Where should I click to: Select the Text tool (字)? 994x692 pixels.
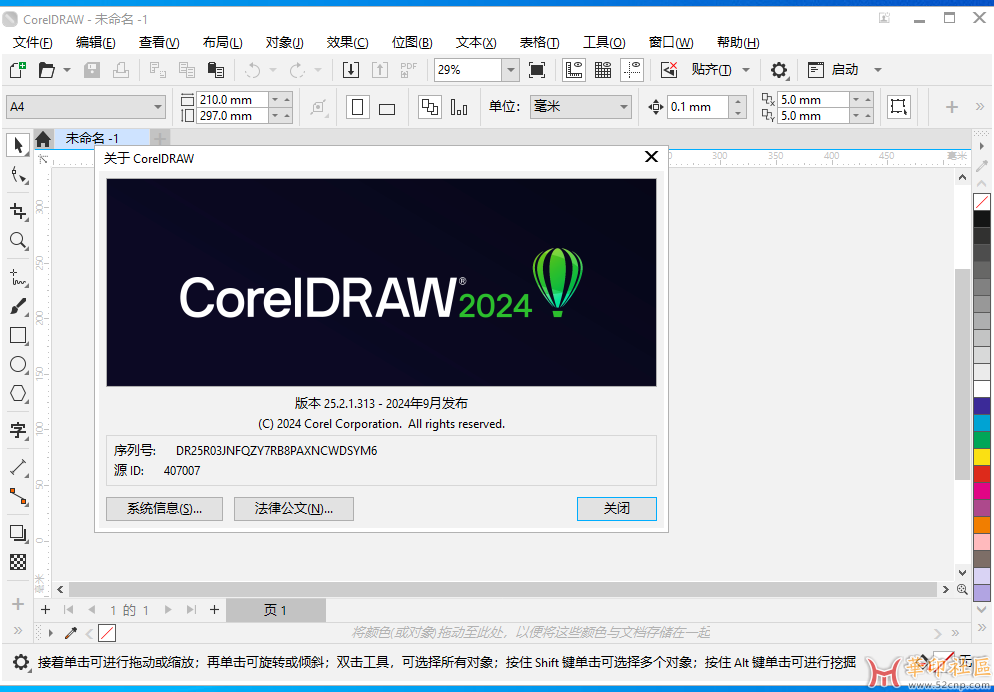pyautogui.click(x=18, y=431)
